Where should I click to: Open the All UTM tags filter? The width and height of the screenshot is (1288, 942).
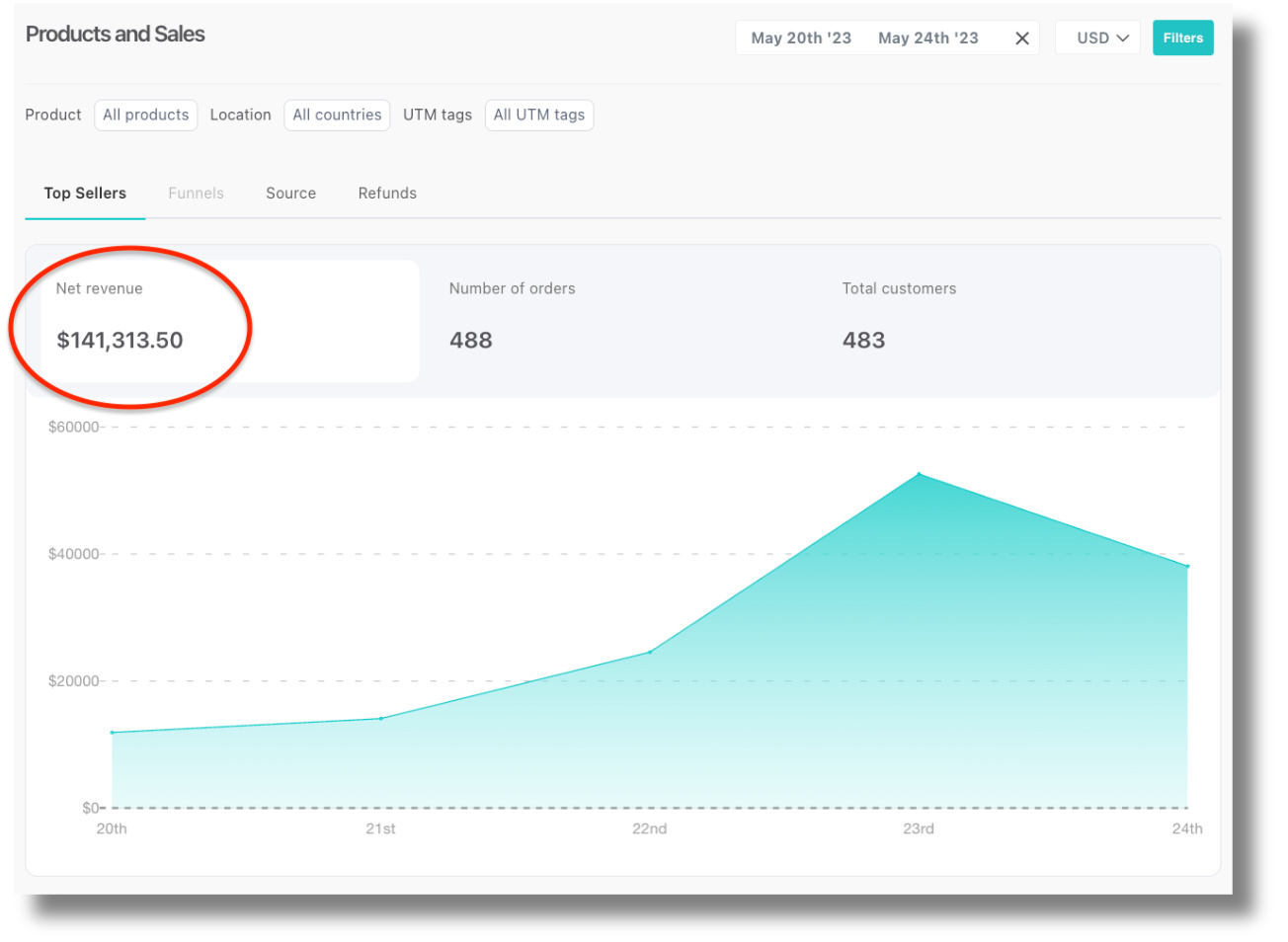click(538, 116)
